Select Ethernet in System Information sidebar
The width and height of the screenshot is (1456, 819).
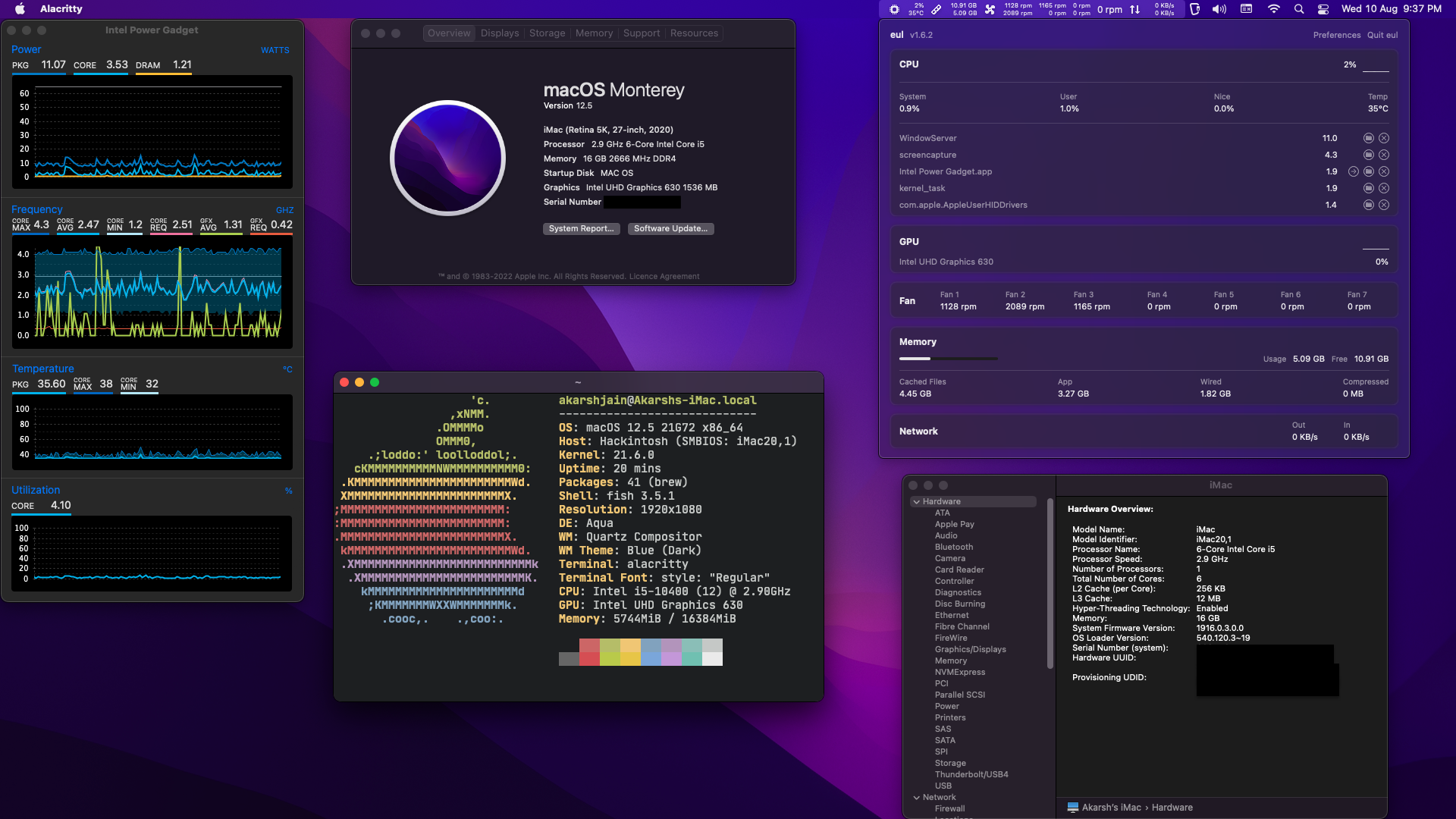pos(952,615)
